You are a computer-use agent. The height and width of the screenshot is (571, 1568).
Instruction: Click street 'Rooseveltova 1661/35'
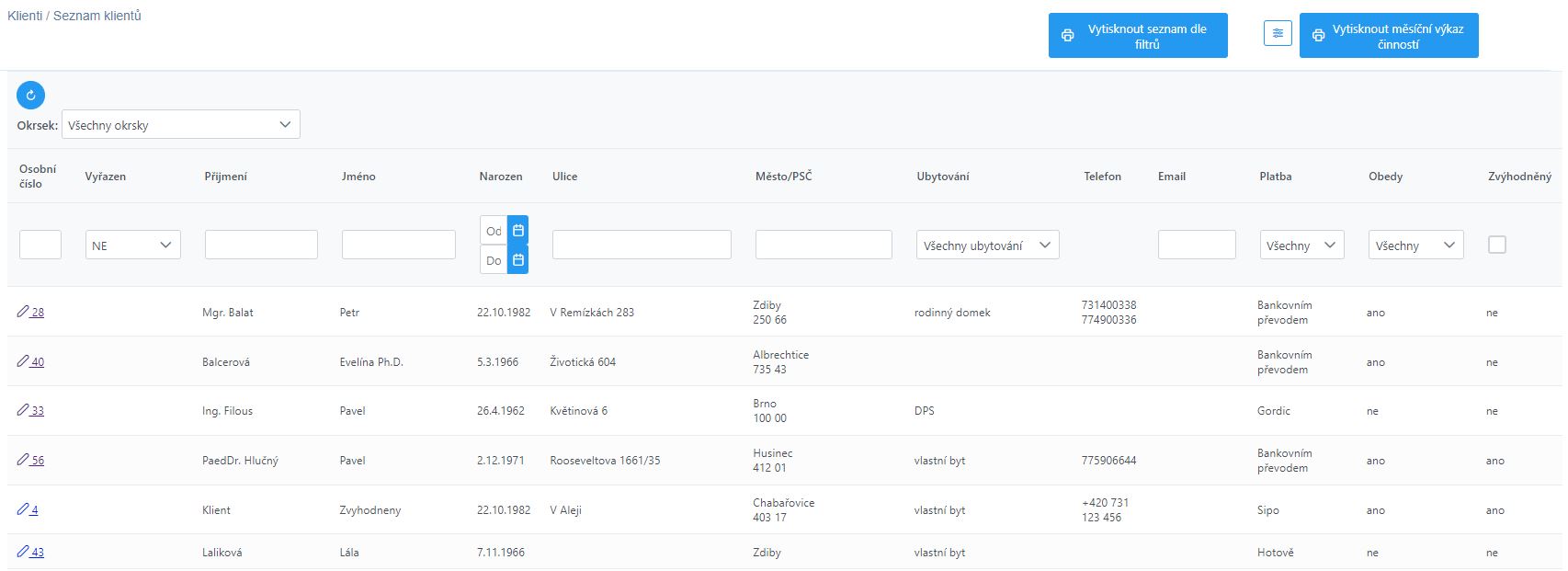tap(605, 461)
